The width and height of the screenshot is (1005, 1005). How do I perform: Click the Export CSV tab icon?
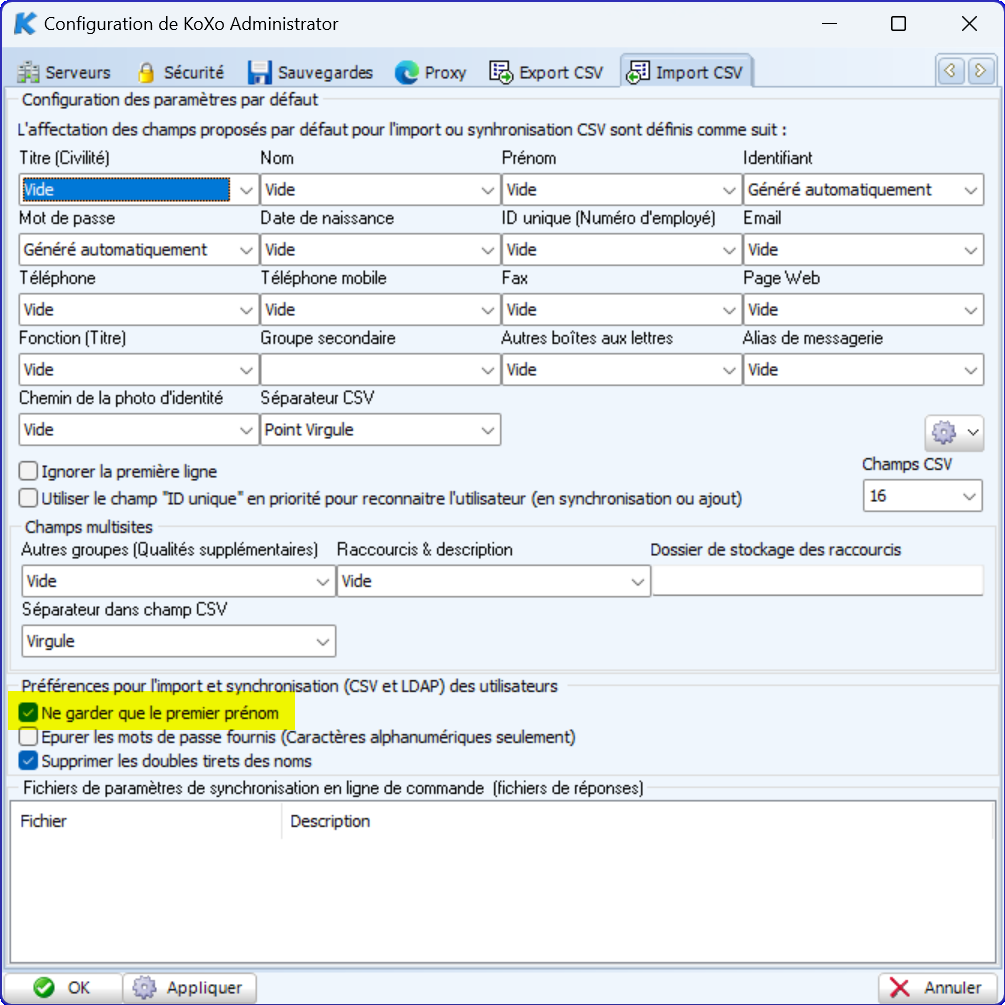tap(501, 73)
